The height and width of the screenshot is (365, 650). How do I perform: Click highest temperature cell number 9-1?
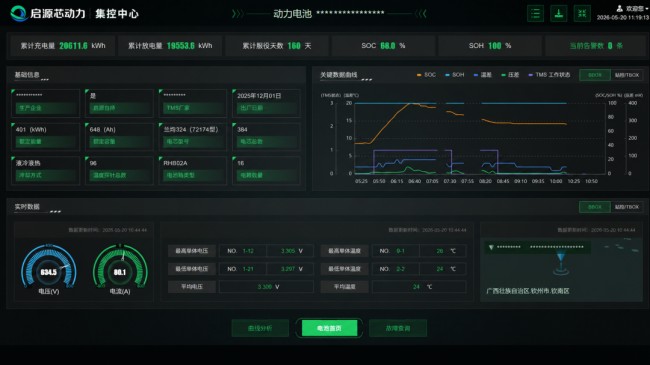(x=400, y=251)
